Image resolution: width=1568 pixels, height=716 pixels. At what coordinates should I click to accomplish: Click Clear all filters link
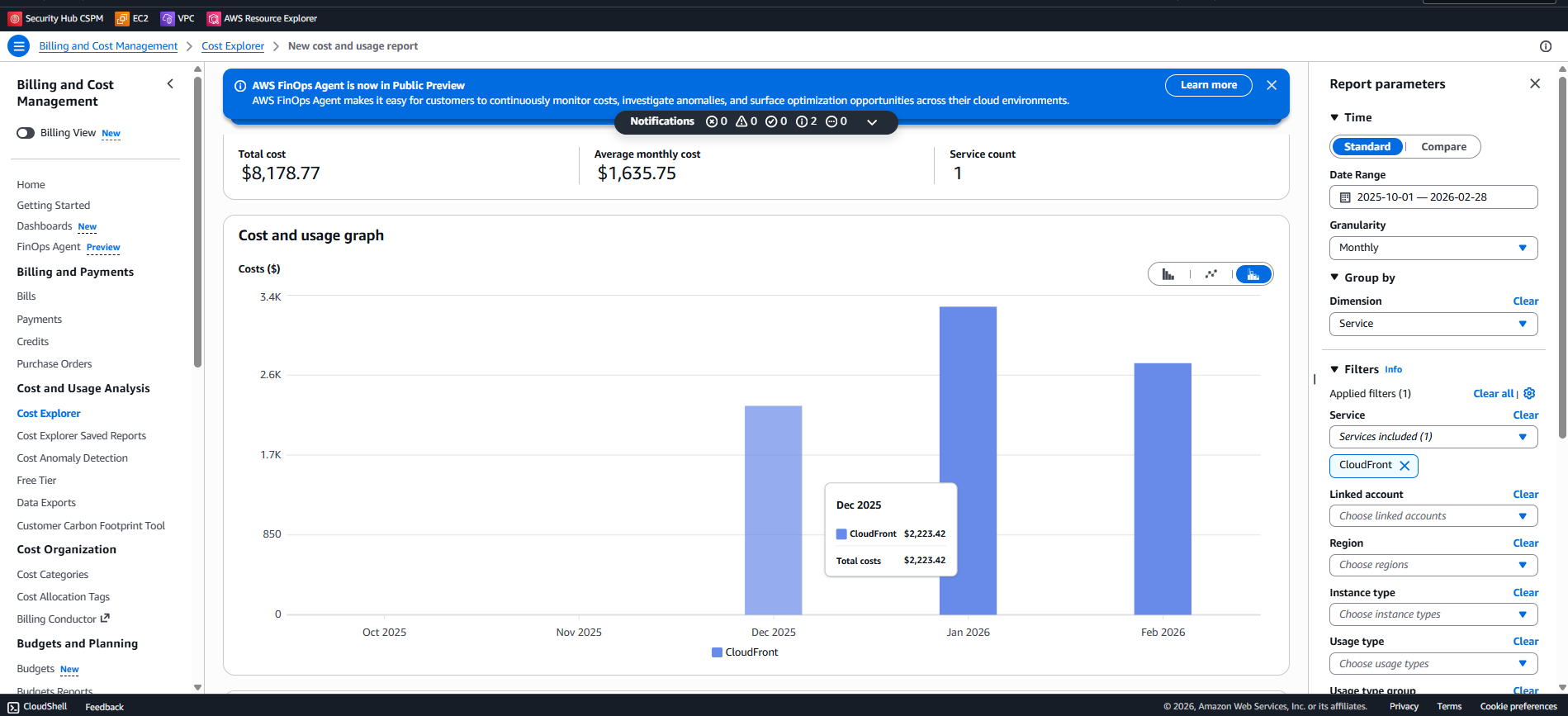click(1493, 394)
